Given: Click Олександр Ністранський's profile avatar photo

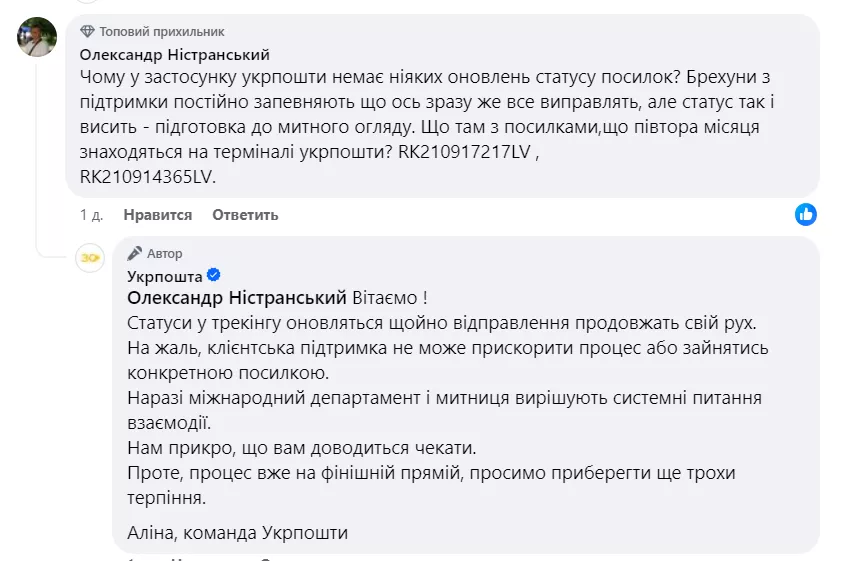Looking at the screenshot, I should coord(38,37).
